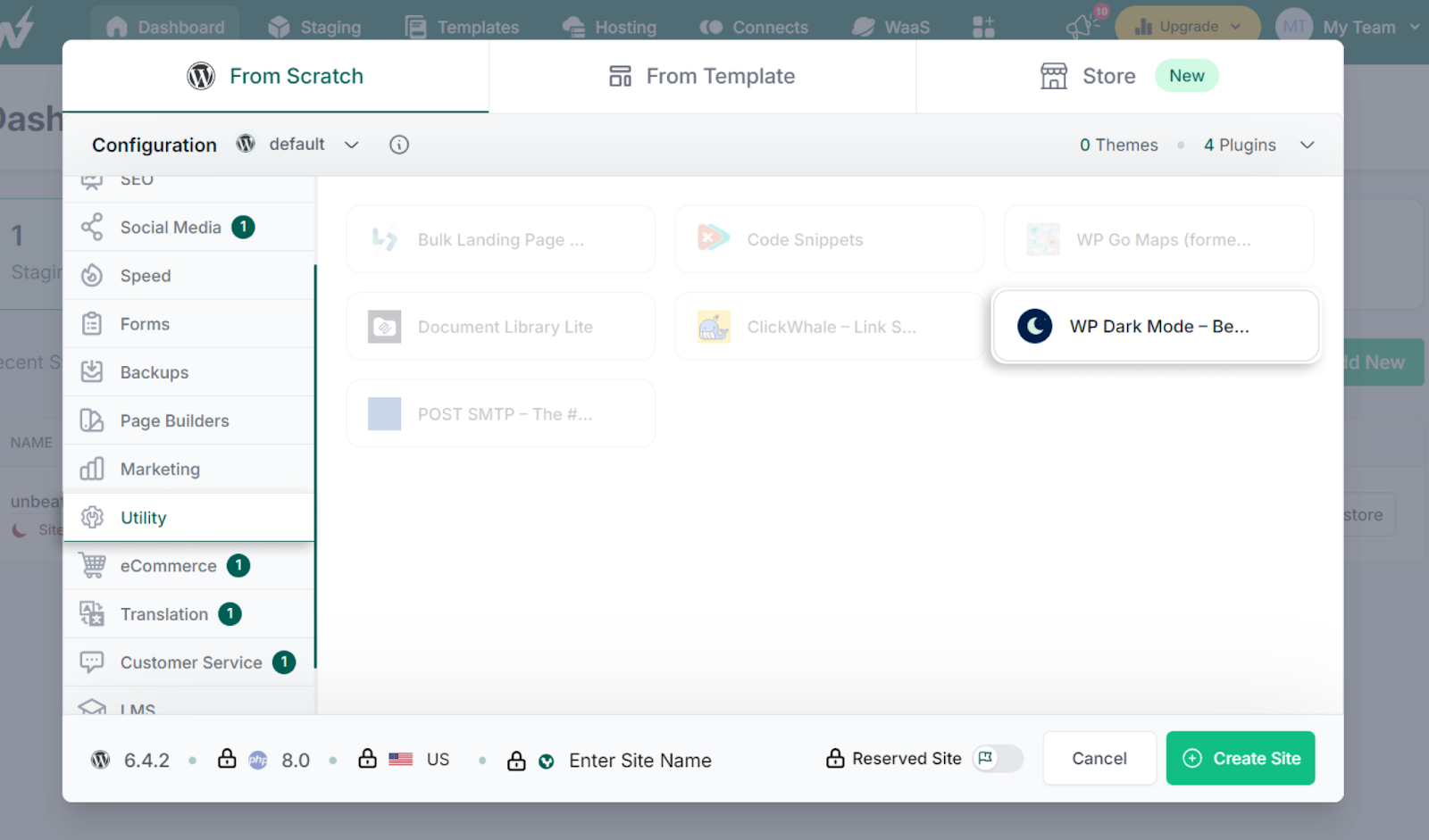The image size is (1429, 840).
Task: Open Staging in the top navigation
Action: coord(313,27)
